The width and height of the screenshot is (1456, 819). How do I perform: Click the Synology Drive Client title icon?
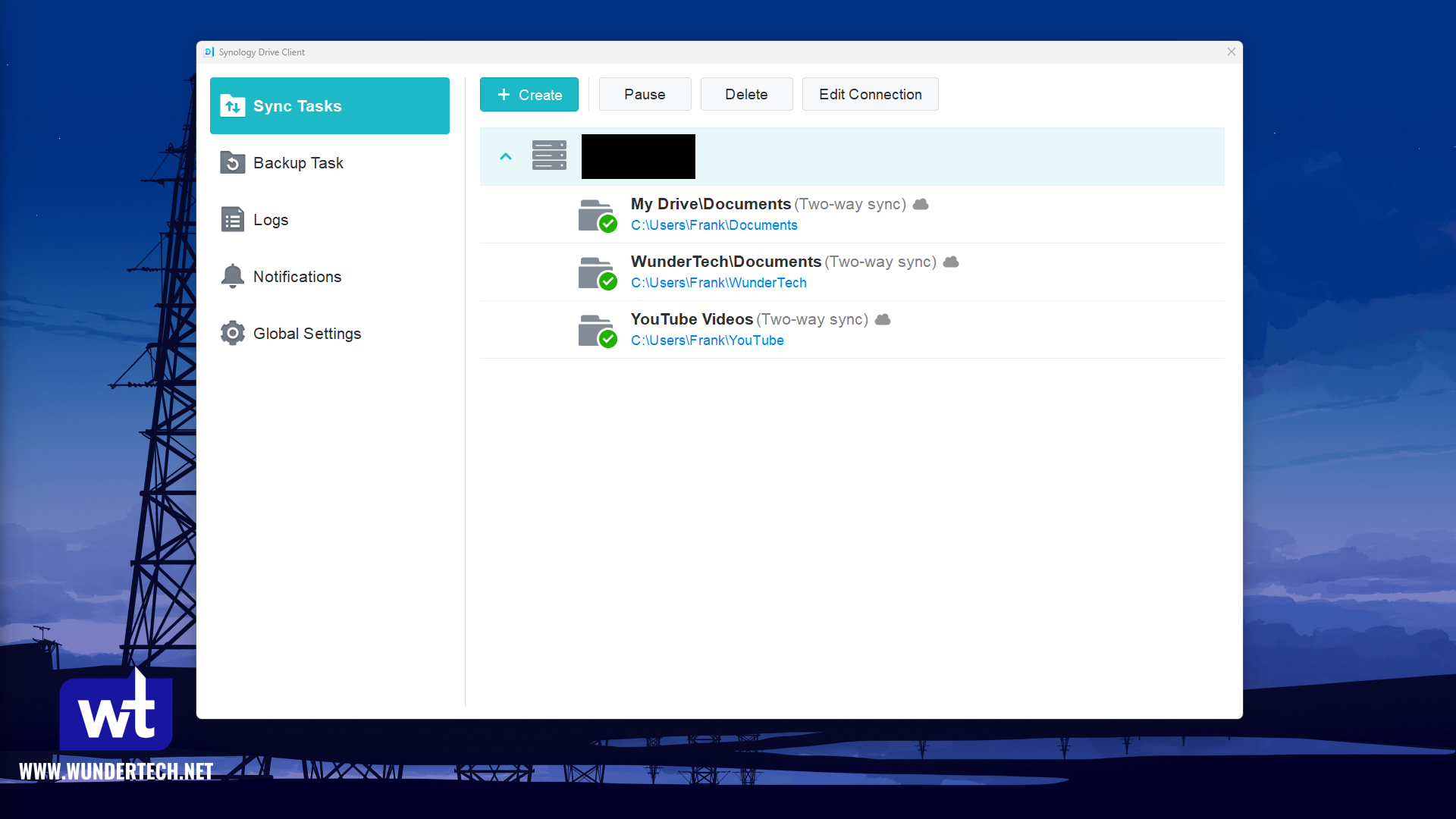pos(209,52)
